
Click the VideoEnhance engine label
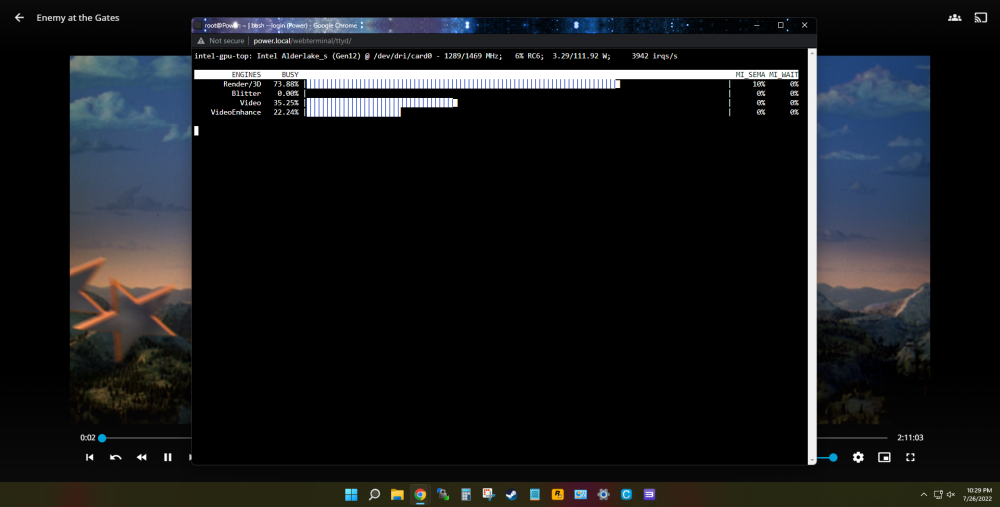[x=235, y=112]
